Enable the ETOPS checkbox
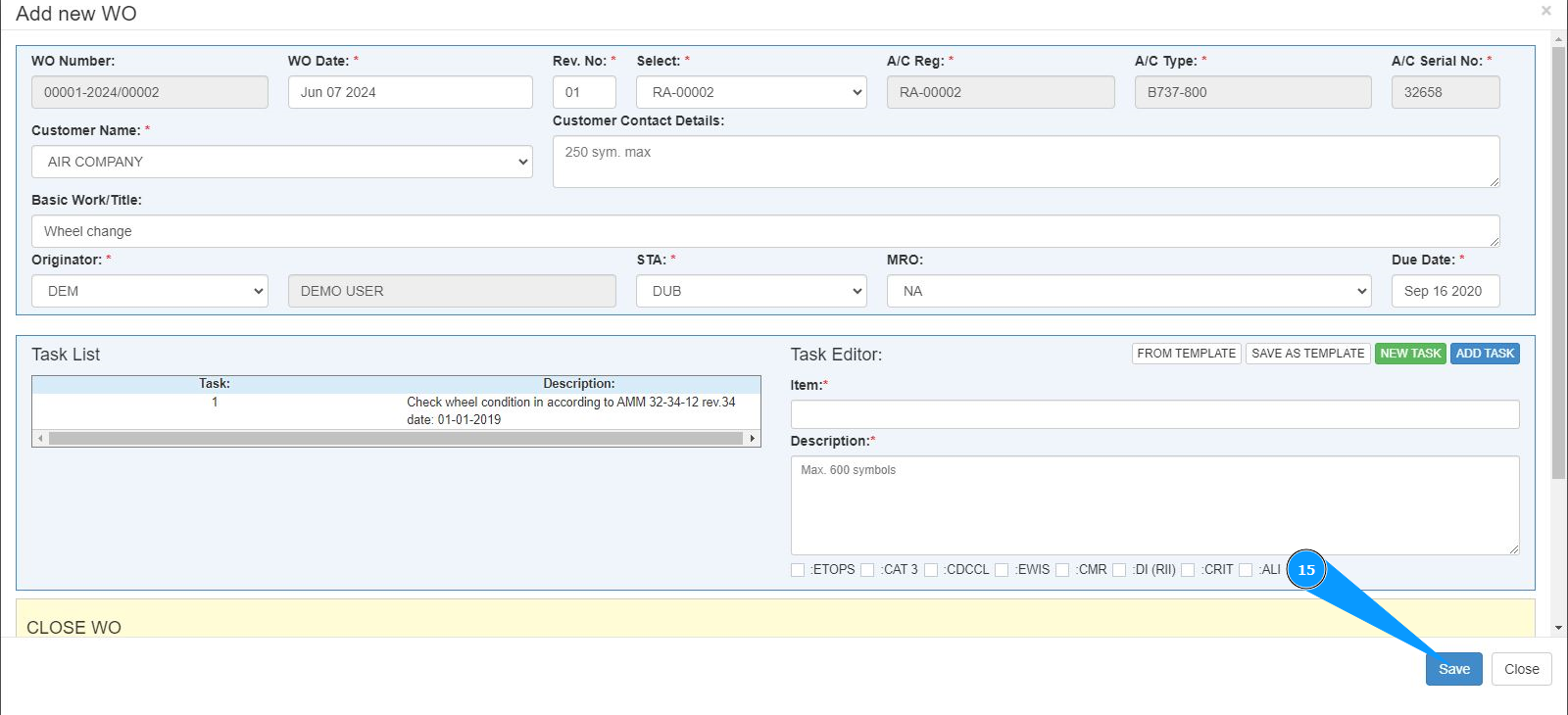1568x715 pixels. 798,570
